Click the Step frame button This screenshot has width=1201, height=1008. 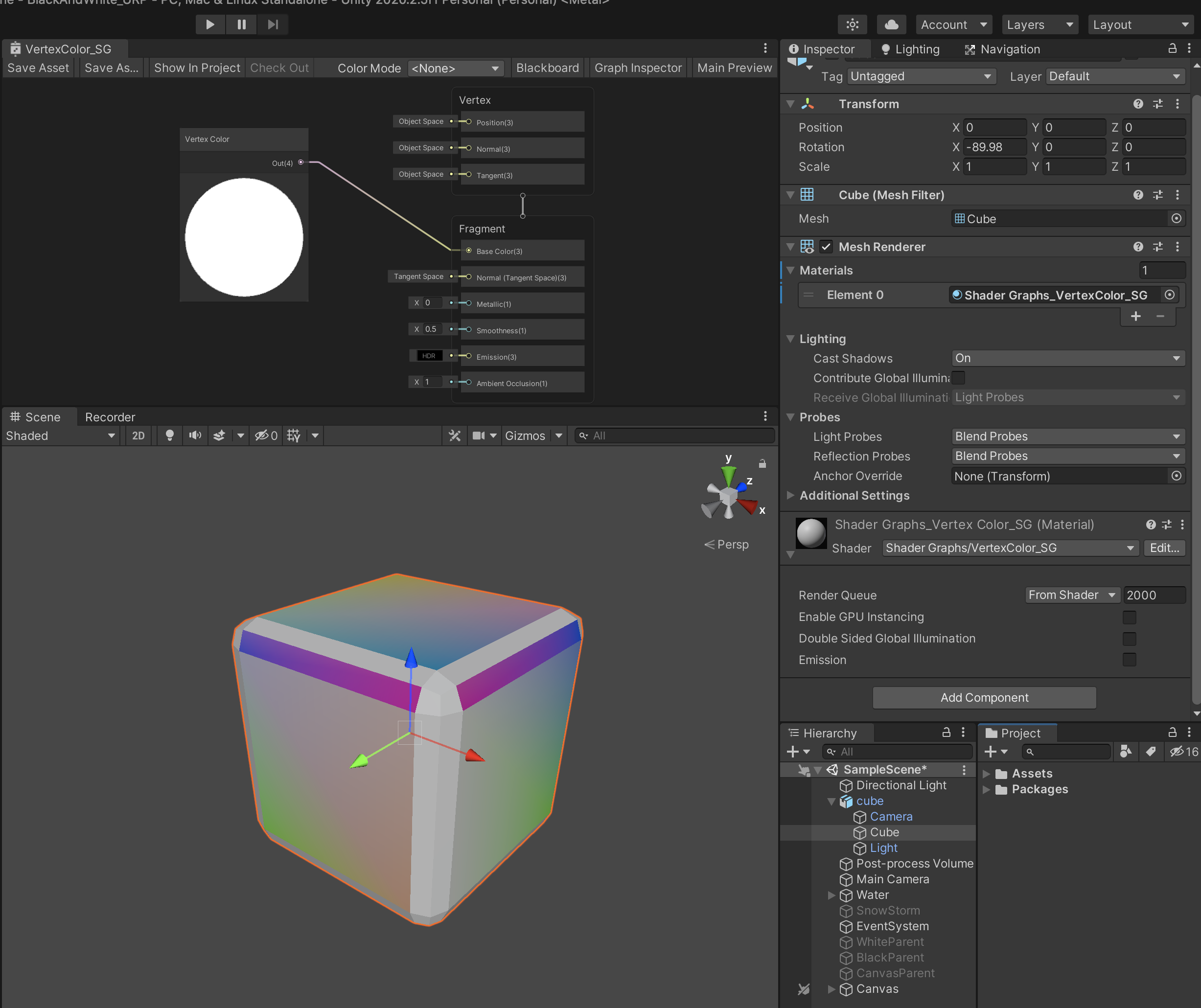pyautogui.click(x=273, y=24)
